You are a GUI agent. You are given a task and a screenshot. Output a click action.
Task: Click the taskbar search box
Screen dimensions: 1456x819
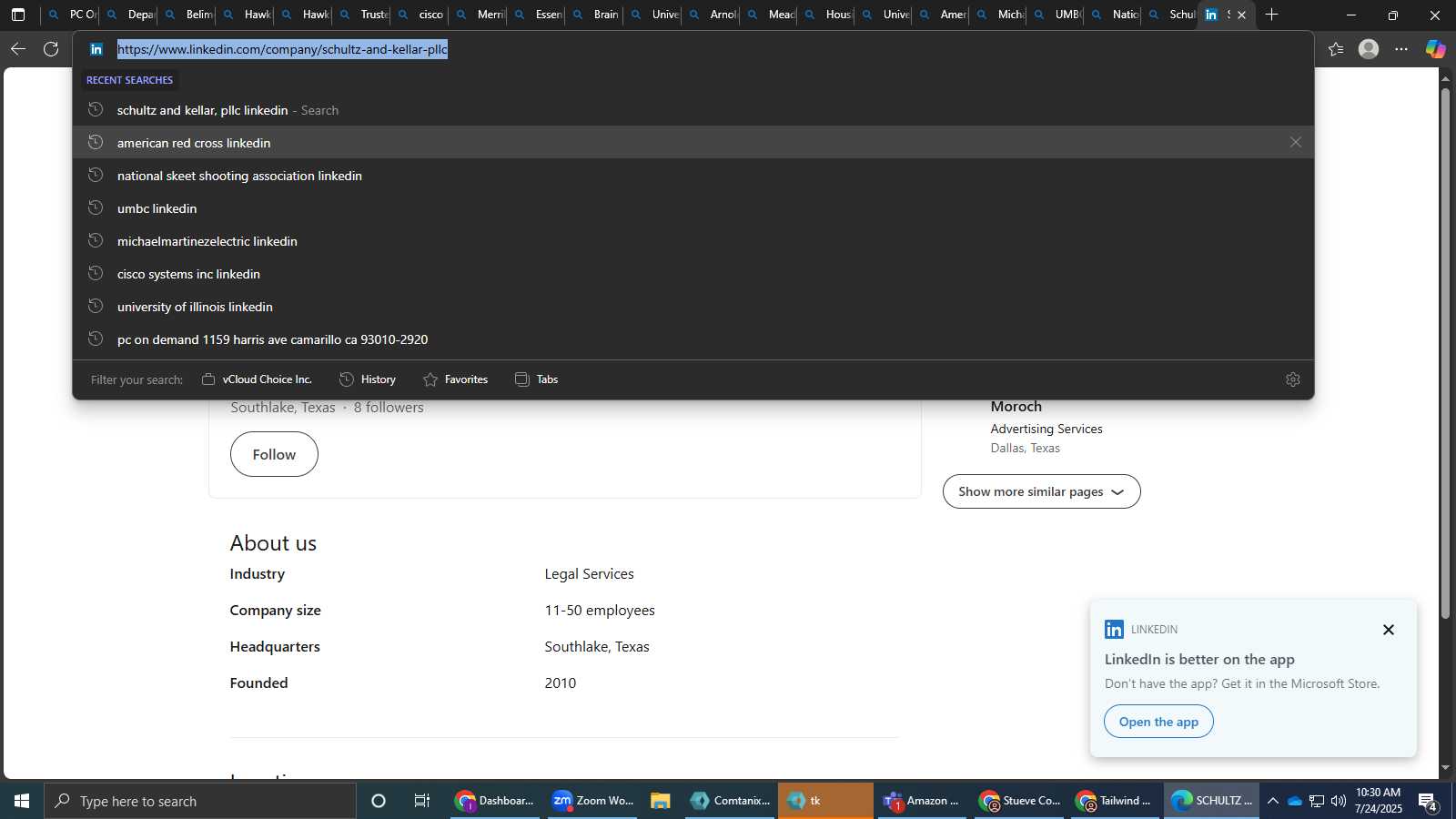pyautogui.click(x=200, y=801)
